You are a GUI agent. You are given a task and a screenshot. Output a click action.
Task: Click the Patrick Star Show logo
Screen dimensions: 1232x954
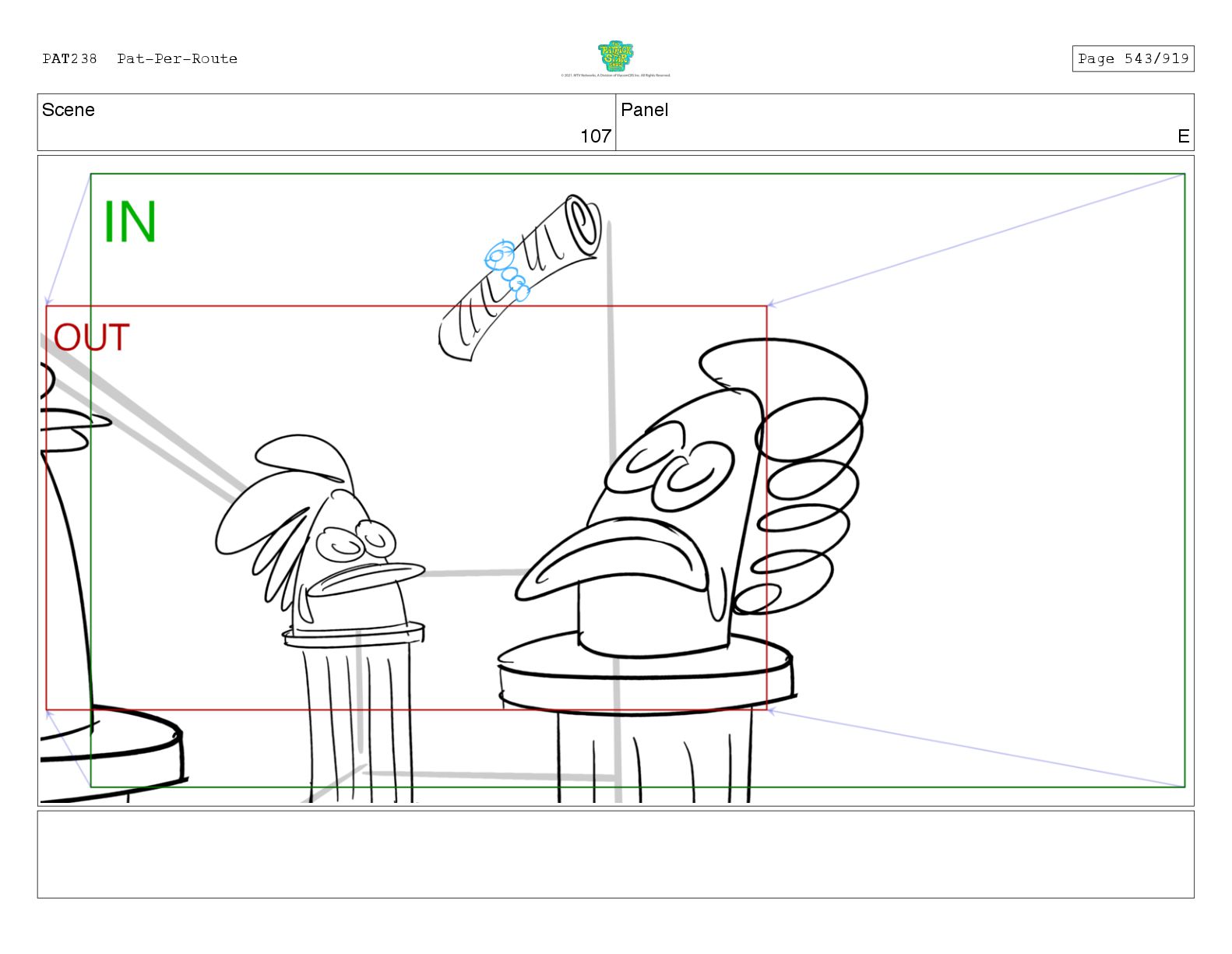tap(615, 56)
